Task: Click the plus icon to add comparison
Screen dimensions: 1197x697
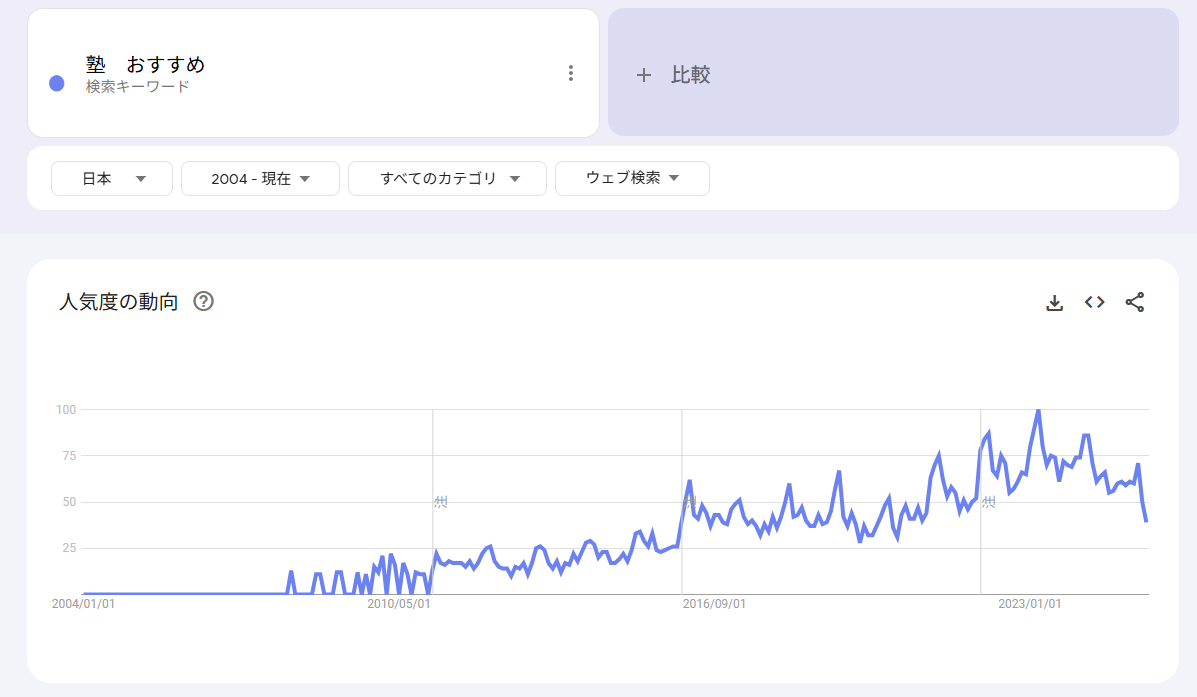Action: [645, 74]
